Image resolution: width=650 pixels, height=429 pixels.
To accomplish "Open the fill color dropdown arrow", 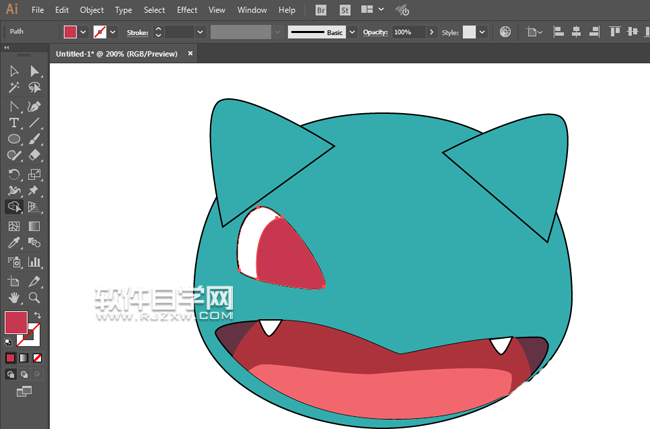I will click(82, 32).
